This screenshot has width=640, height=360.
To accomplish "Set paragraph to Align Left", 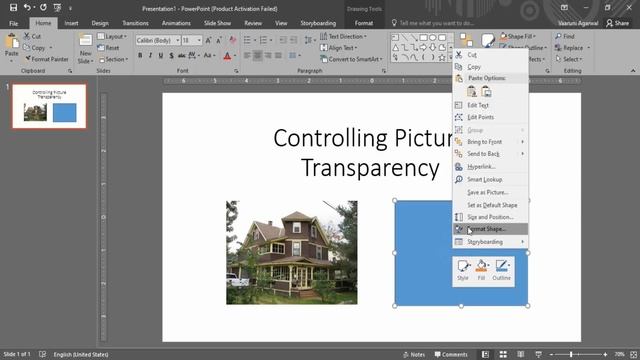I will click(247, 56).
